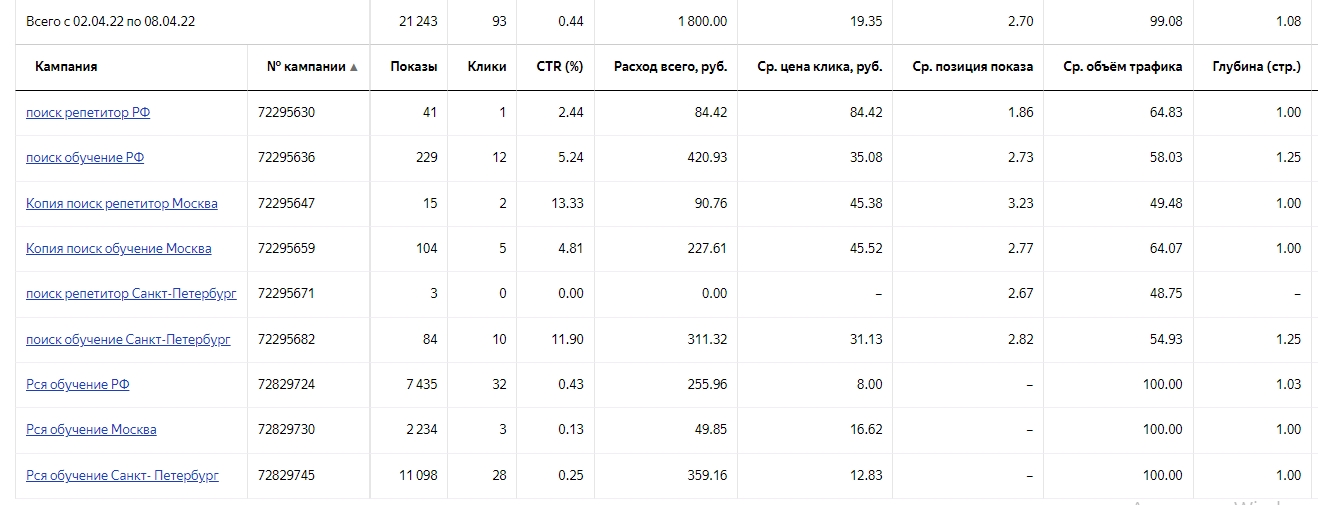Select campaign number cell 72829745
The image size is (1318, 505).
tap(286, 475)
